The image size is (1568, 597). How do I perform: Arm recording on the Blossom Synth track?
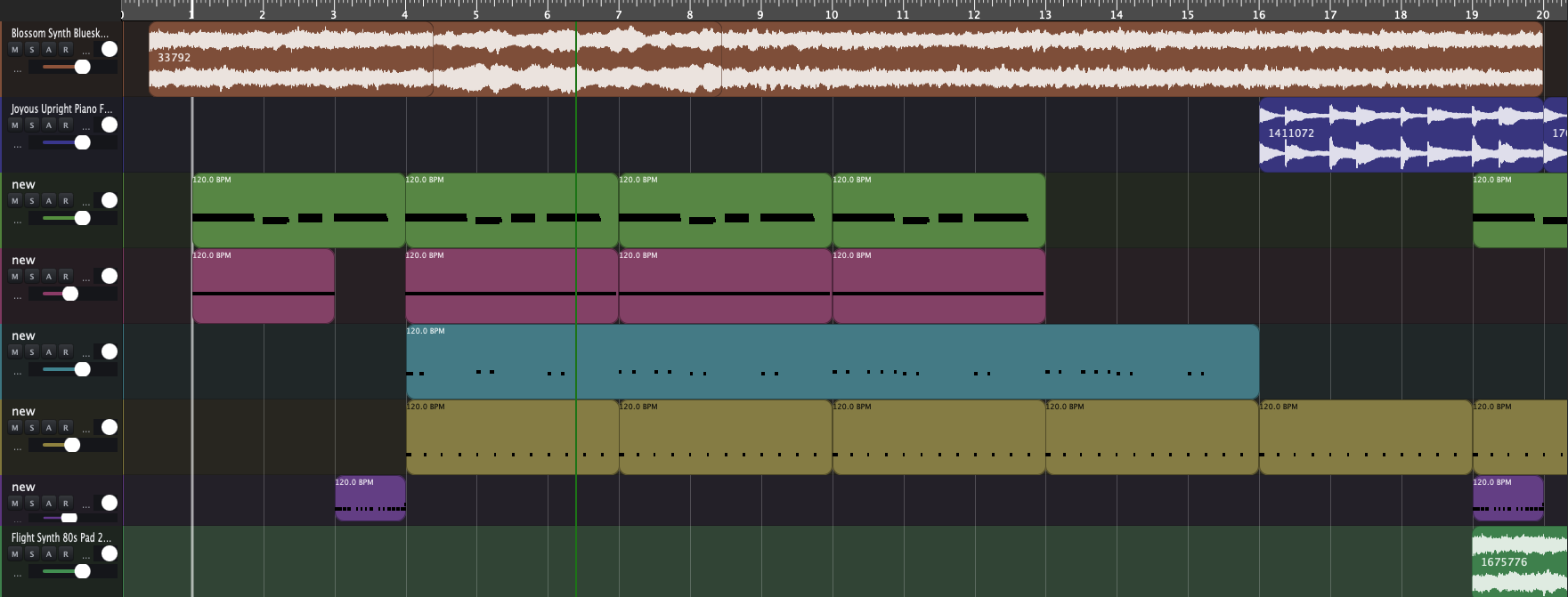[x=66, y=50]
